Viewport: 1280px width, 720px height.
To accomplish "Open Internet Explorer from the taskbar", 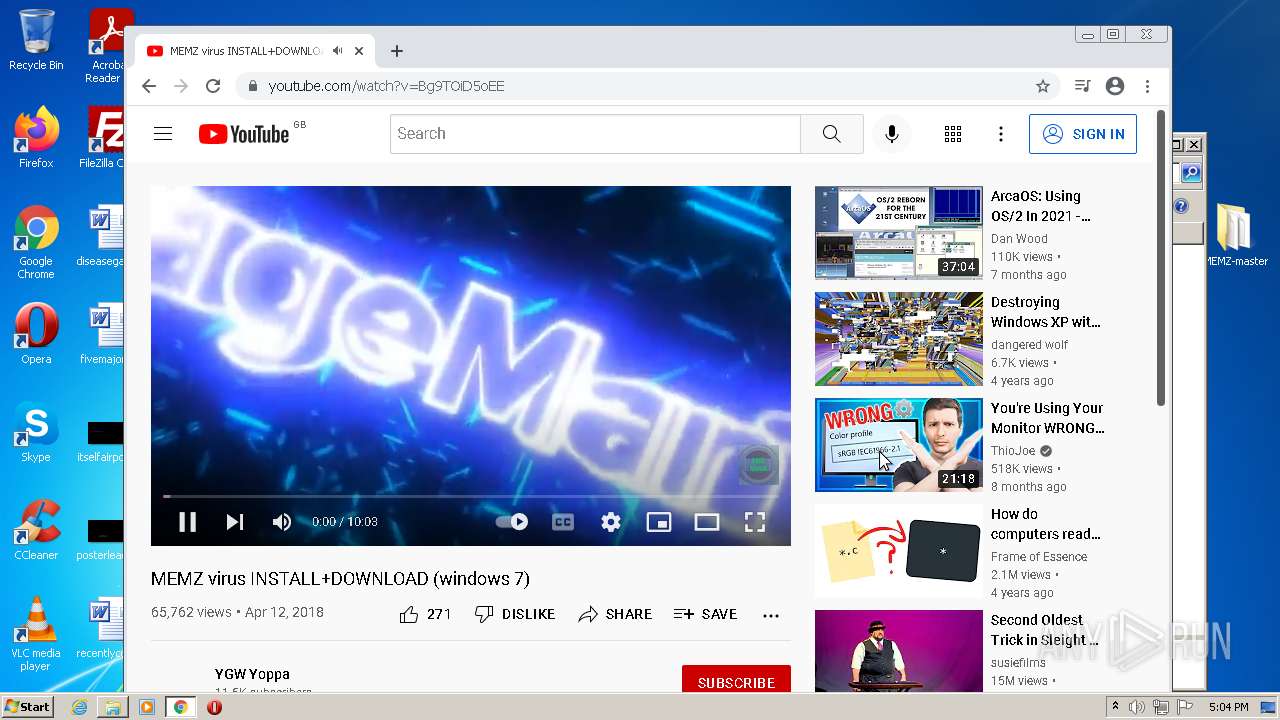I will click(x=79, y=707).
